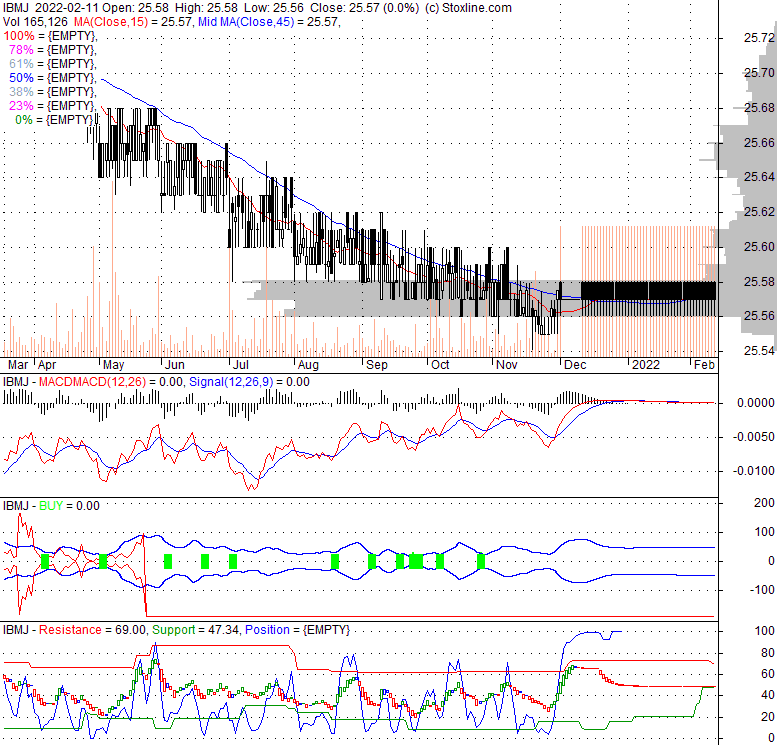
Task: Click the 'Mar' month on time axis
Action: 18,365
